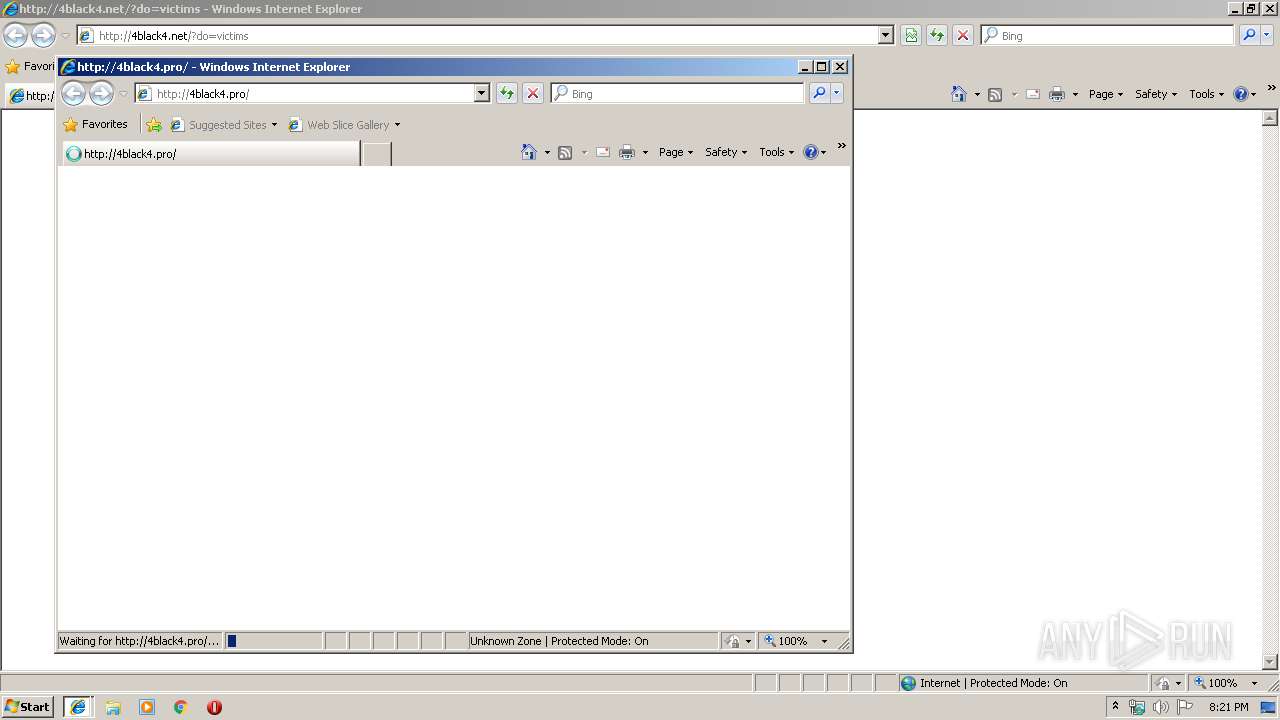The height and width of the screenshot is (720, 1280).
Task: Click Refresh icon in background window address bar
Action: click(x=937, y=35)
